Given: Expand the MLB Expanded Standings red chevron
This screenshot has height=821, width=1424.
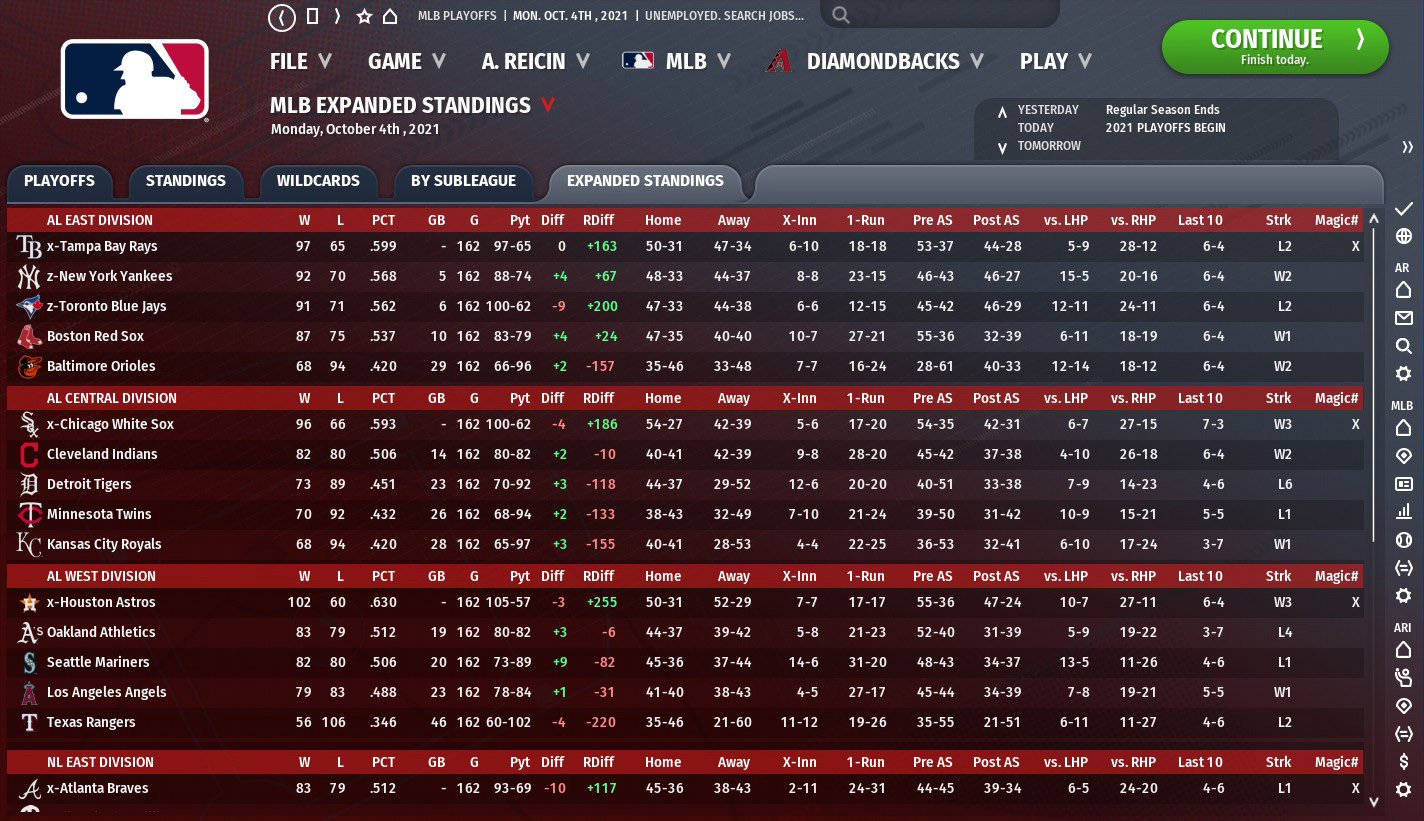Looking at the screenshot, I should point(547,105).
